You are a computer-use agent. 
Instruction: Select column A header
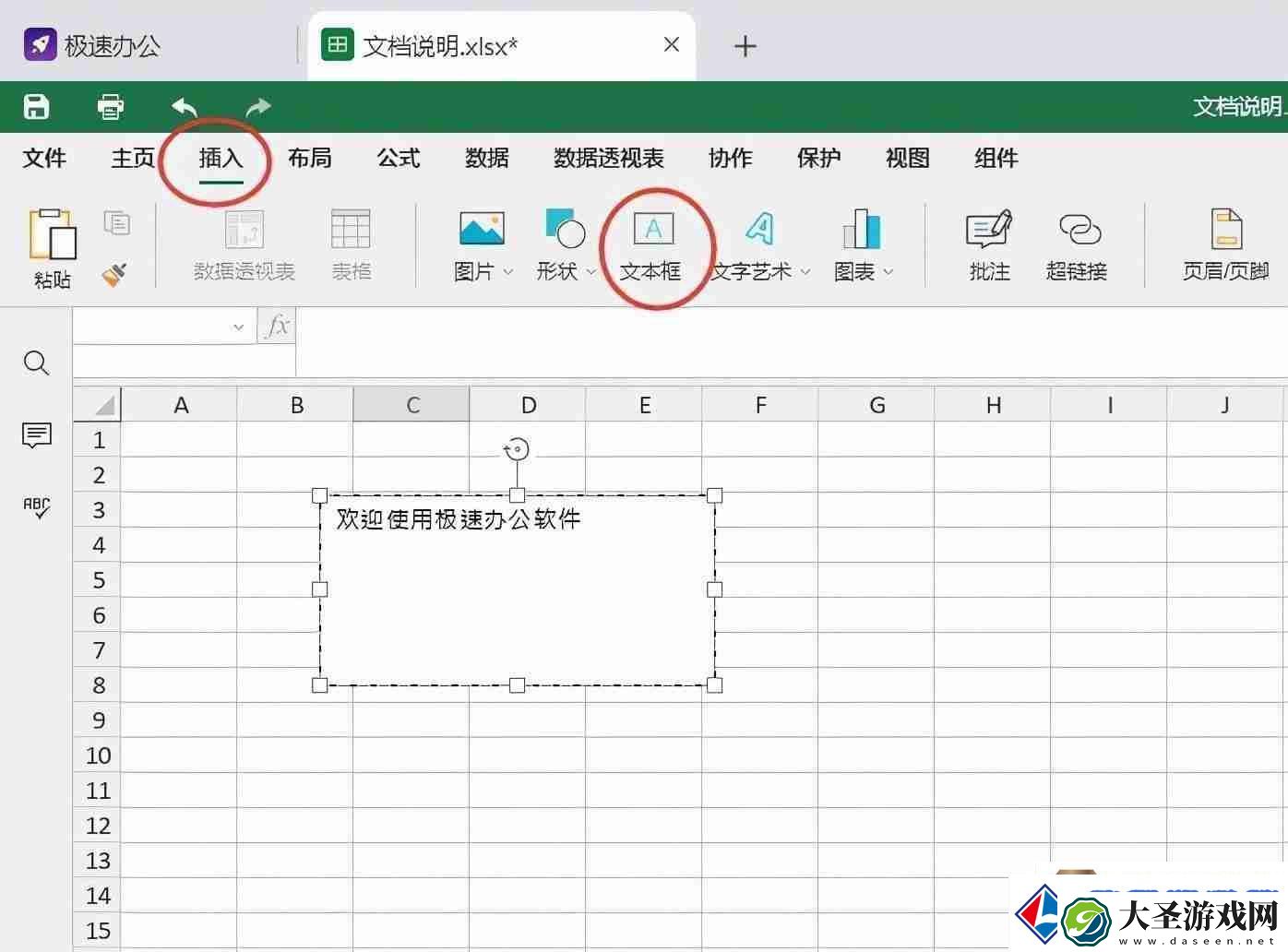point(180,404)
